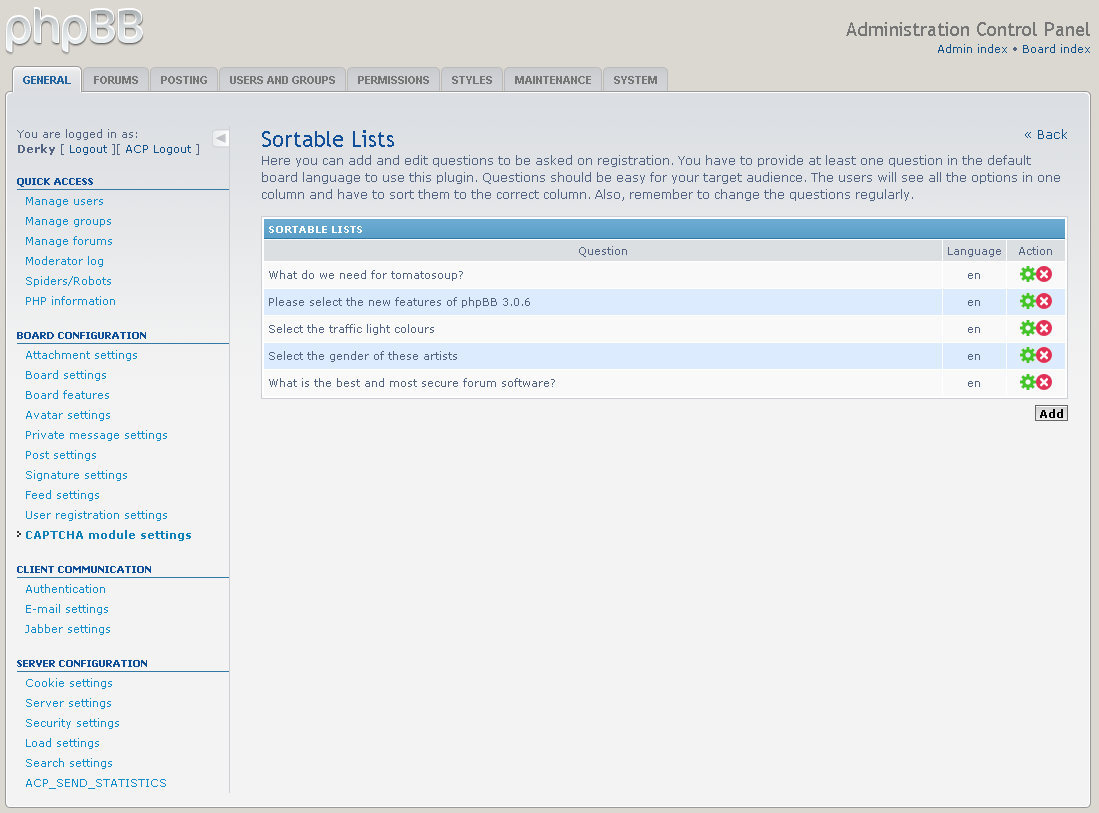Image resolution: width=1099 pixels, height=813 pixels.
Task: Go to Board index link
Action: 1056,49
